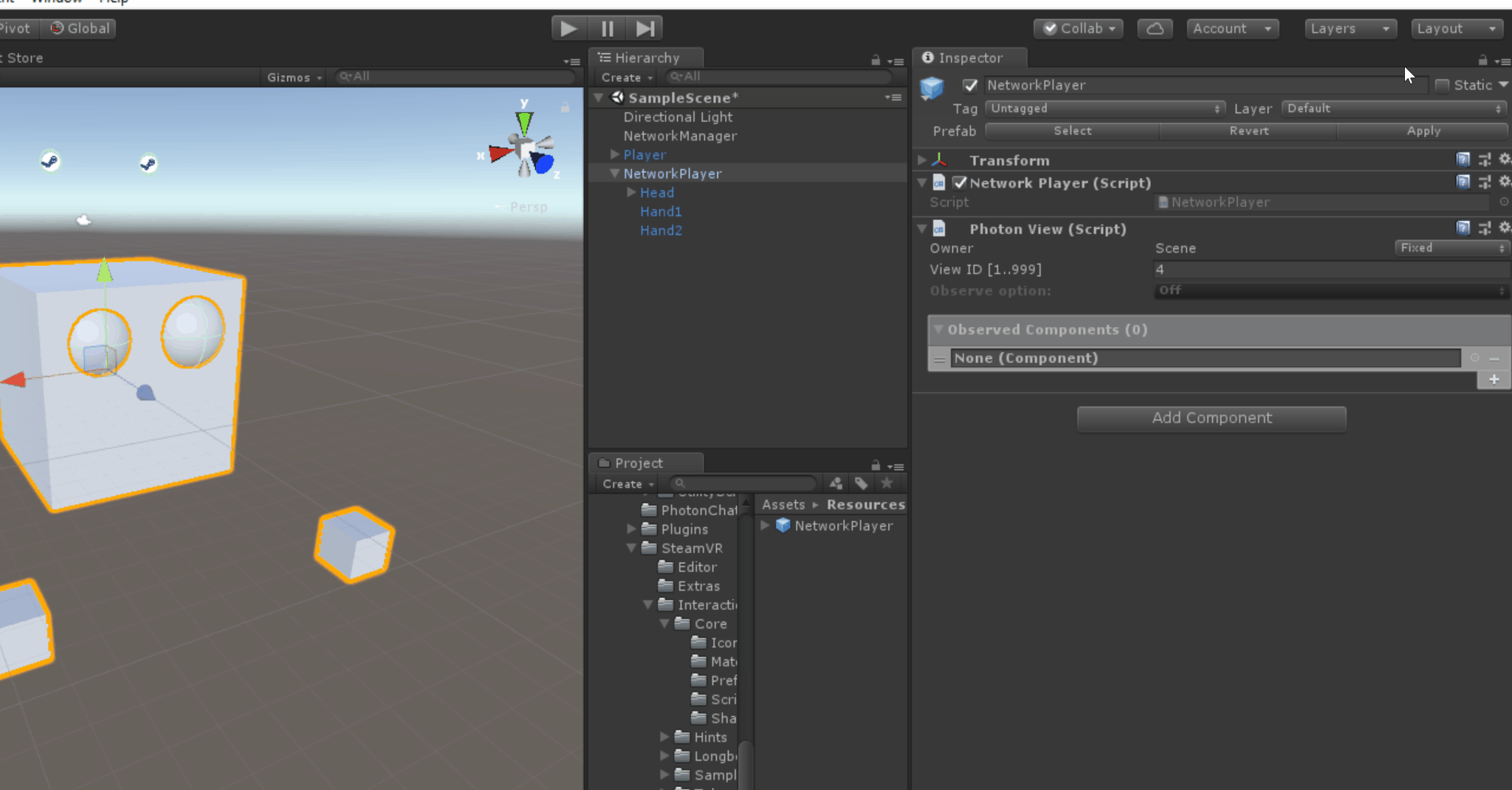Open the SampleScene context menu icon
1512x790 pixels.
(x=893, y=97)
